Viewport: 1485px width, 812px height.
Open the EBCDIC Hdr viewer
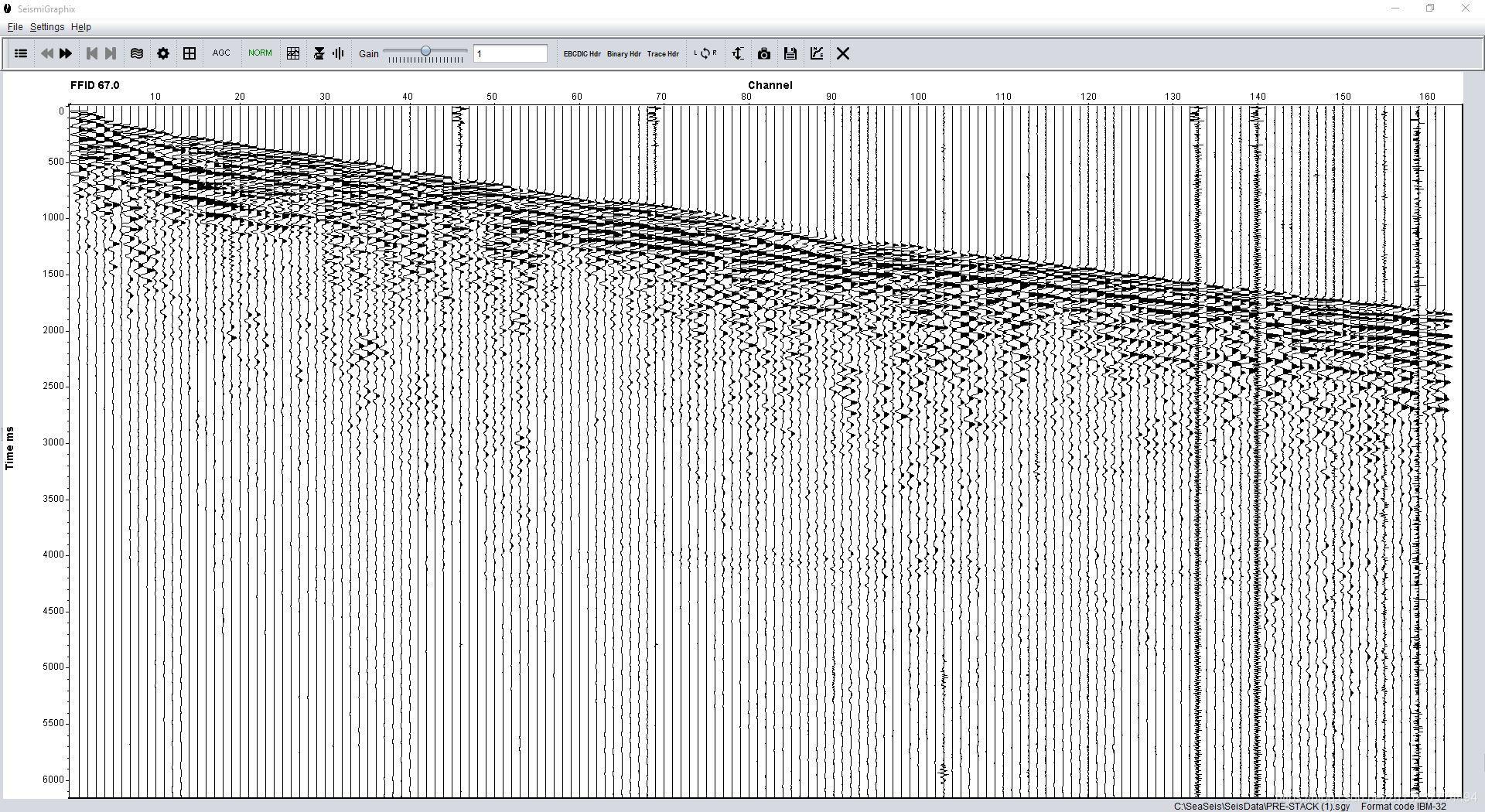tap(582, 54)
